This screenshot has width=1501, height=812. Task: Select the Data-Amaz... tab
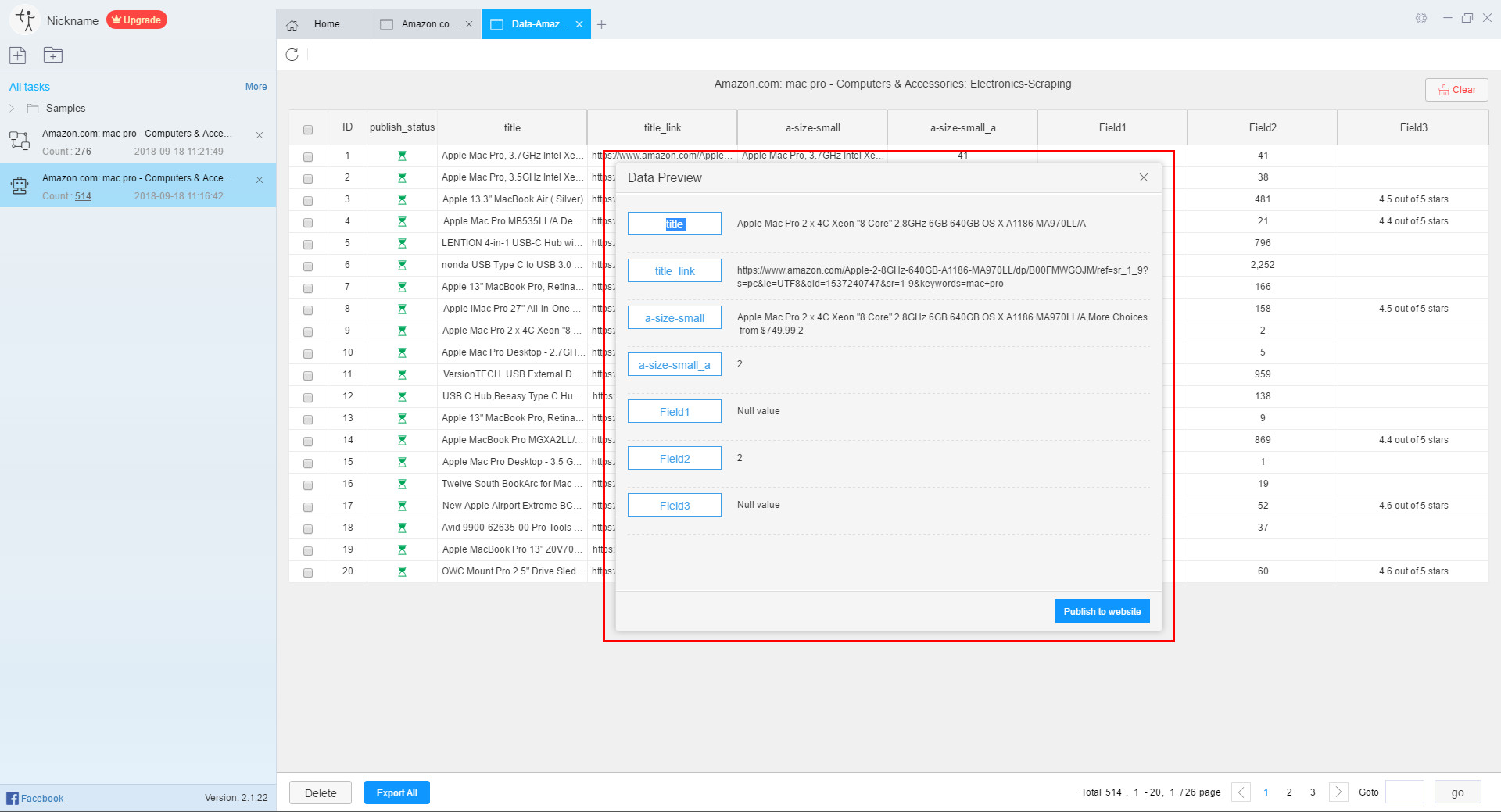(x=536, y=24)
